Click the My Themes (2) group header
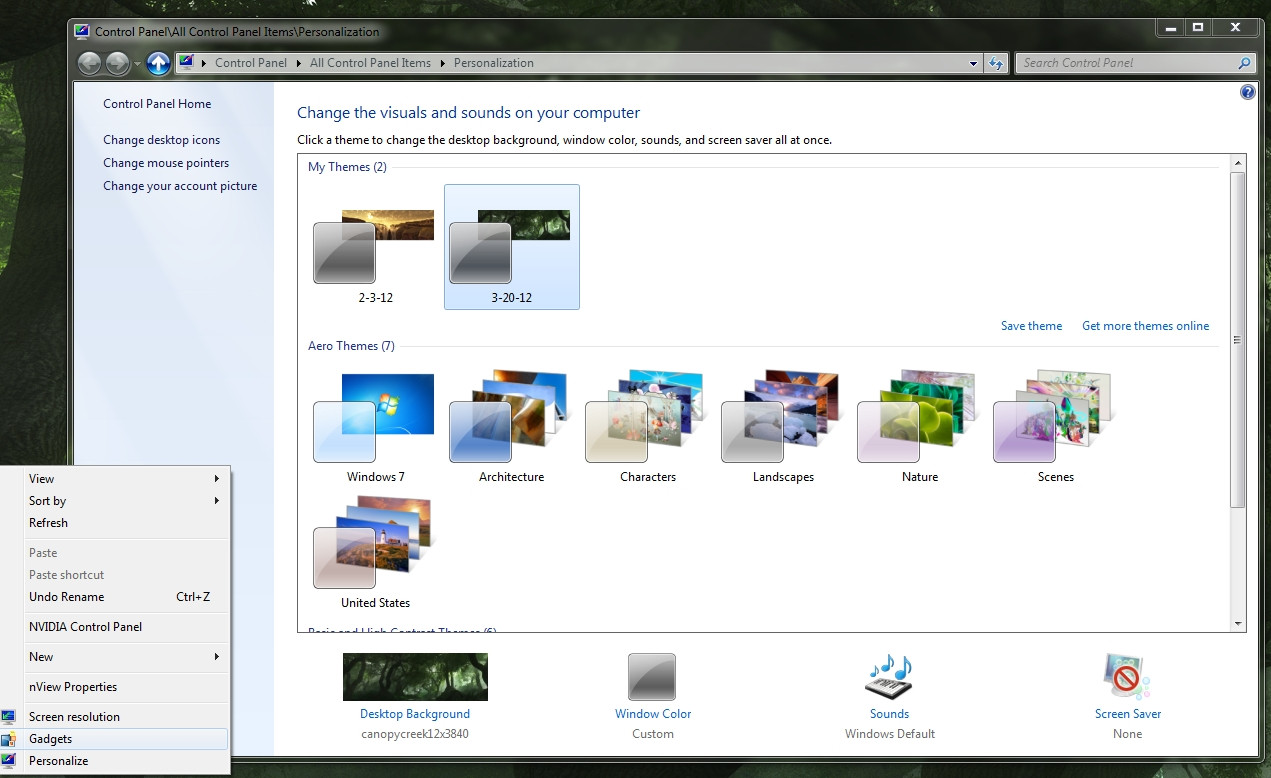 pos(347,167)
